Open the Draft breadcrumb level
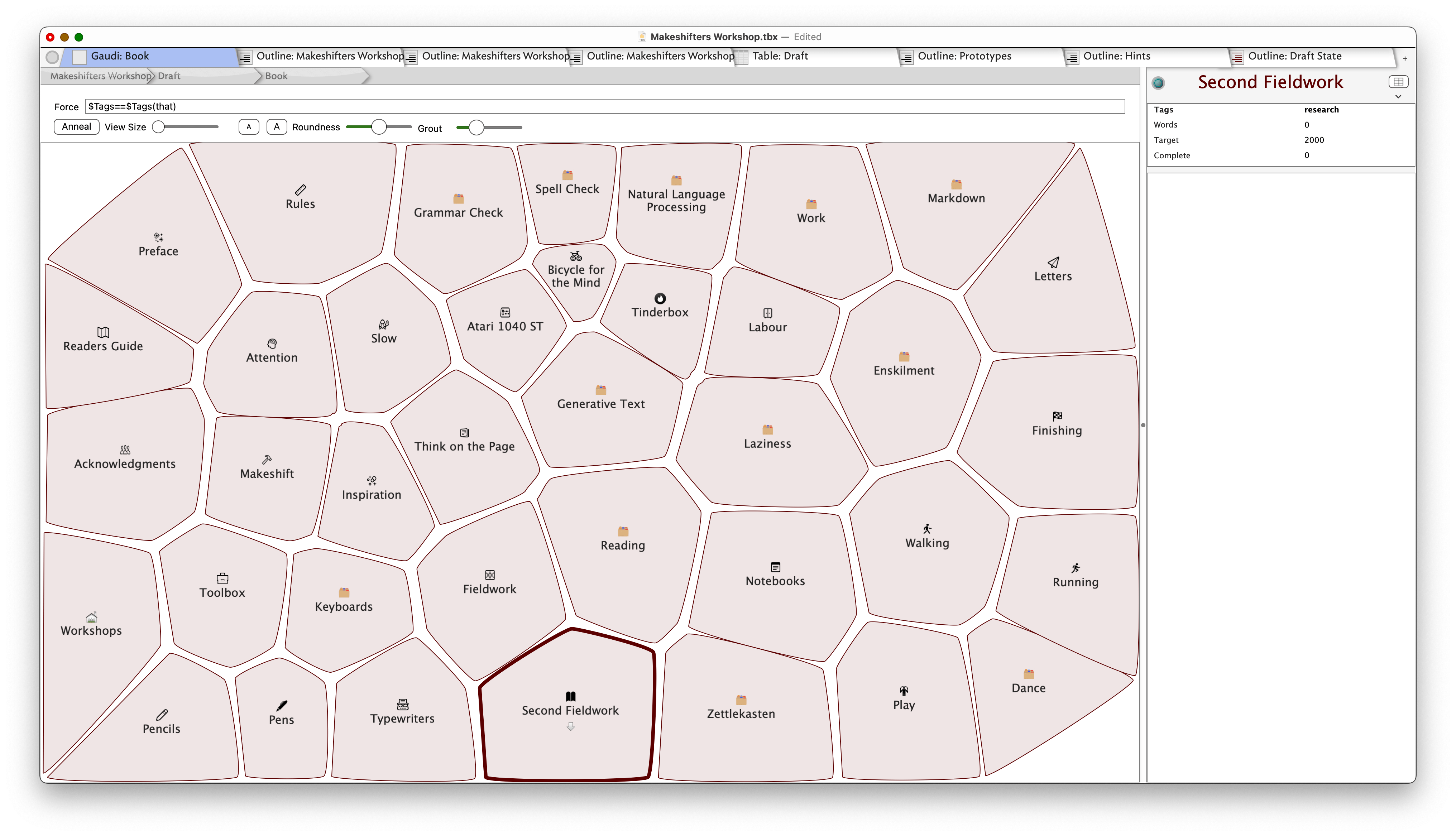The width and height of the screenshot is (1456, 836). (169, 76)
